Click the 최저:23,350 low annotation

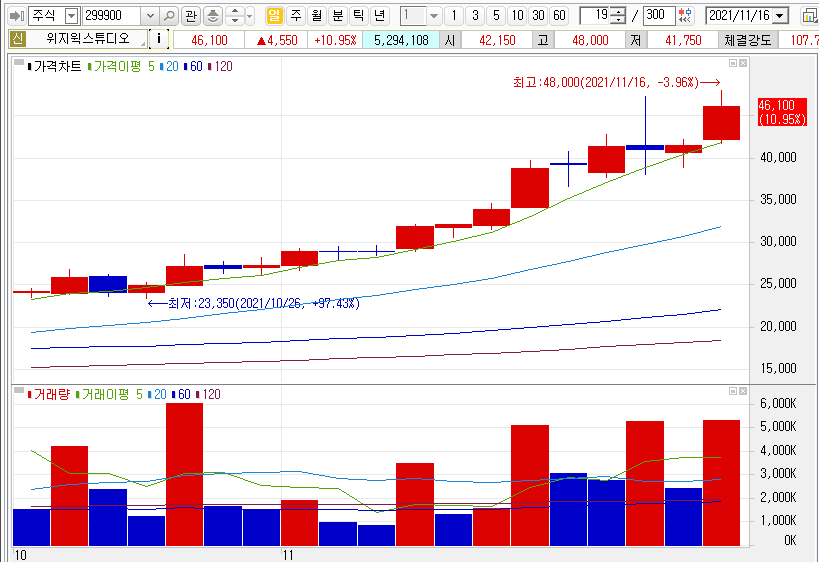point(254,303)
